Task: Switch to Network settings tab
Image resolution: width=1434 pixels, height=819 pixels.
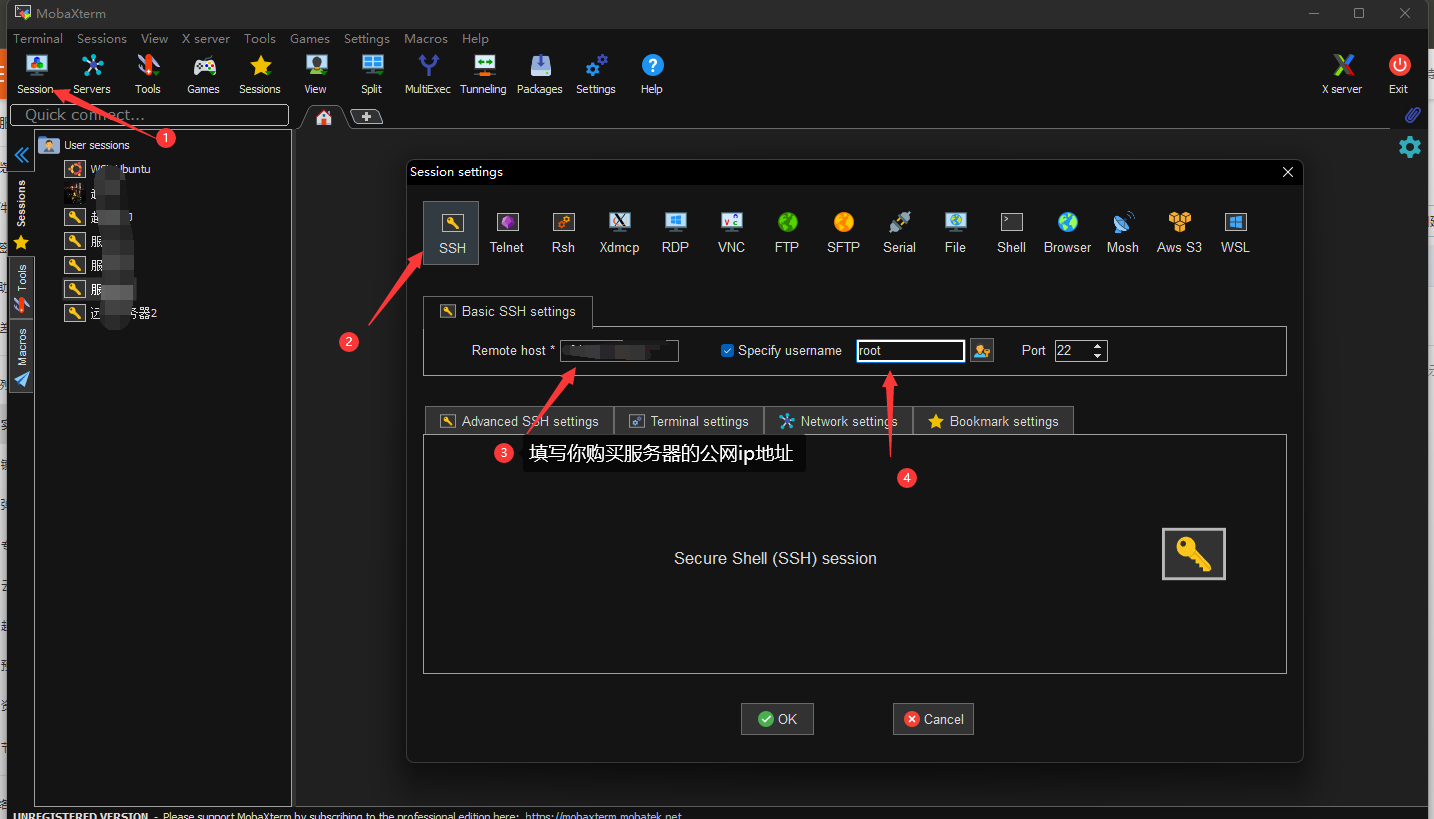Action: [838, 421]
